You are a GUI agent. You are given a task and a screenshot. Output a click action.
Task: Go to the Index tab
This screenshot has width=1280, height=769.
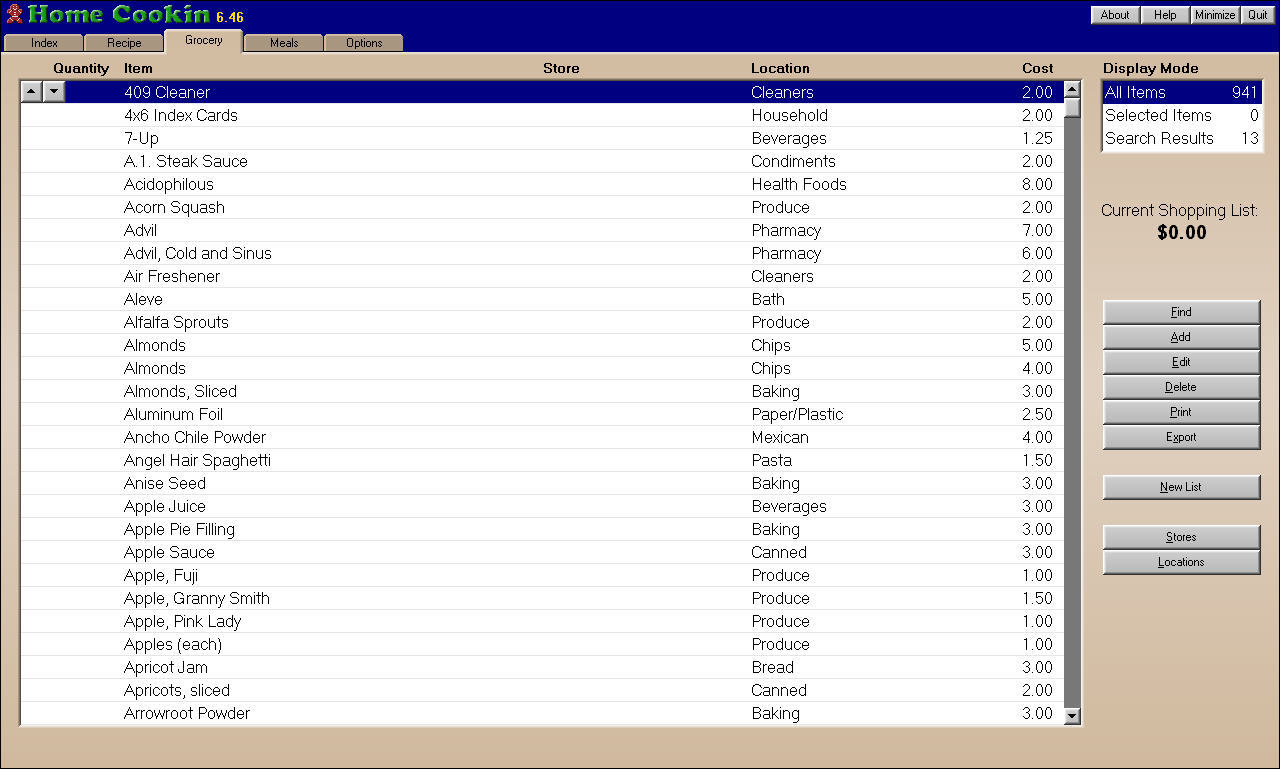[44, 43]
